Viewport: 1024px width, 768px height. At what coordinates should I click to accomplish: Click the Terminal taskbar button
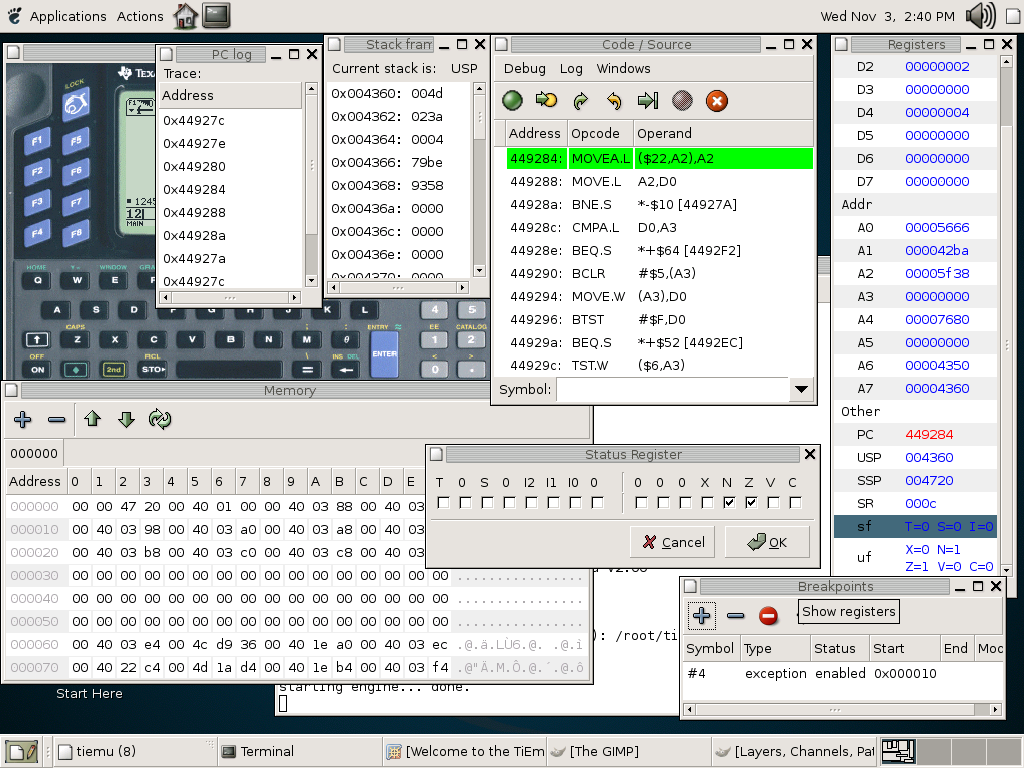pyautogui.click(x=299, y=752)
